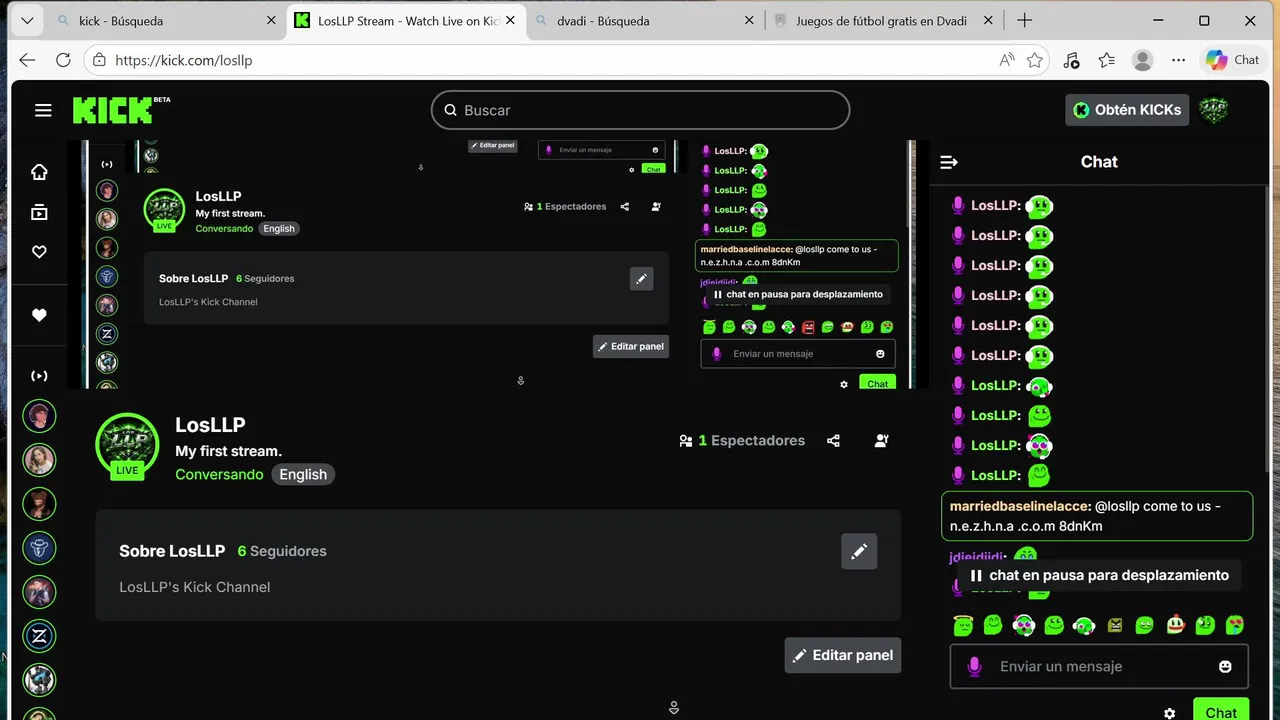Select the angry olive emote
The image size is (1280, 720).
click(1114, 625)
